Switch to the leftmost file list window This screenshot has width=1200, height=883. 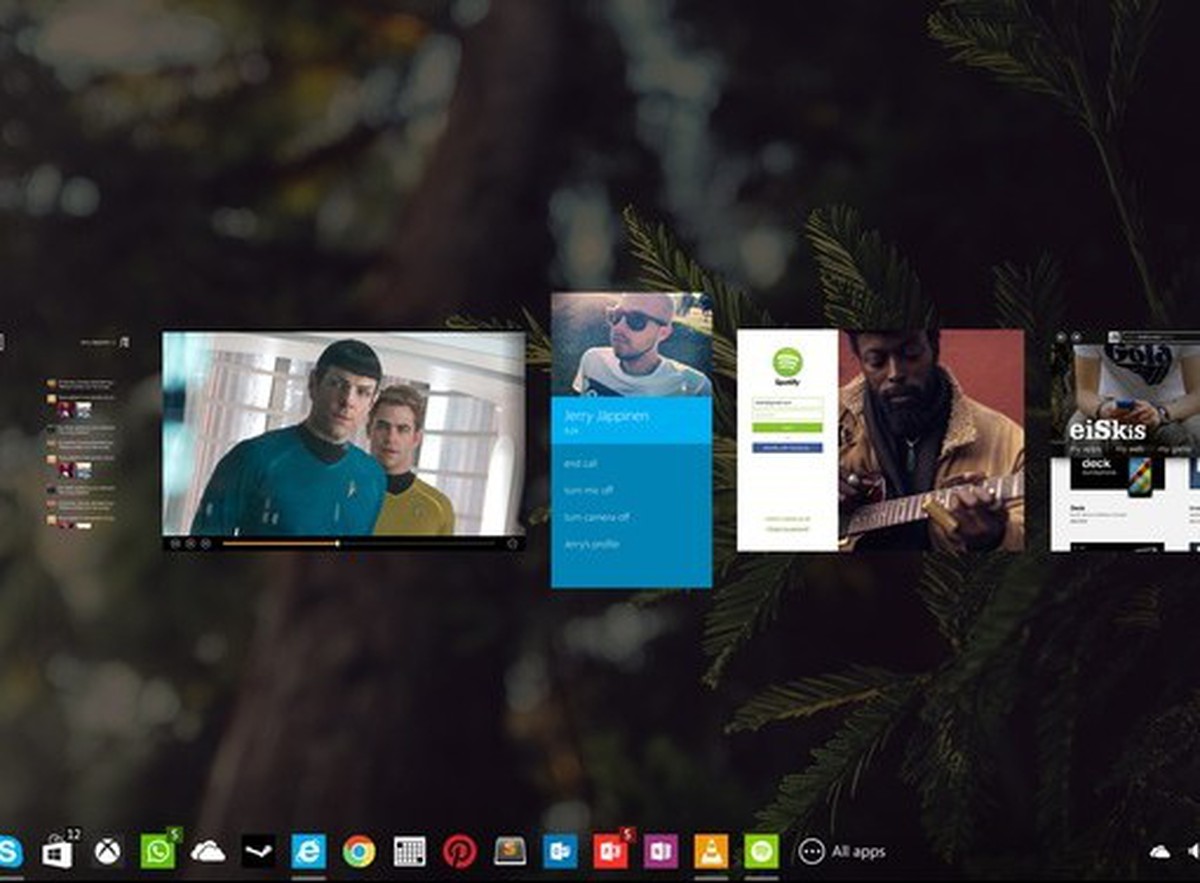coord(67,434)
